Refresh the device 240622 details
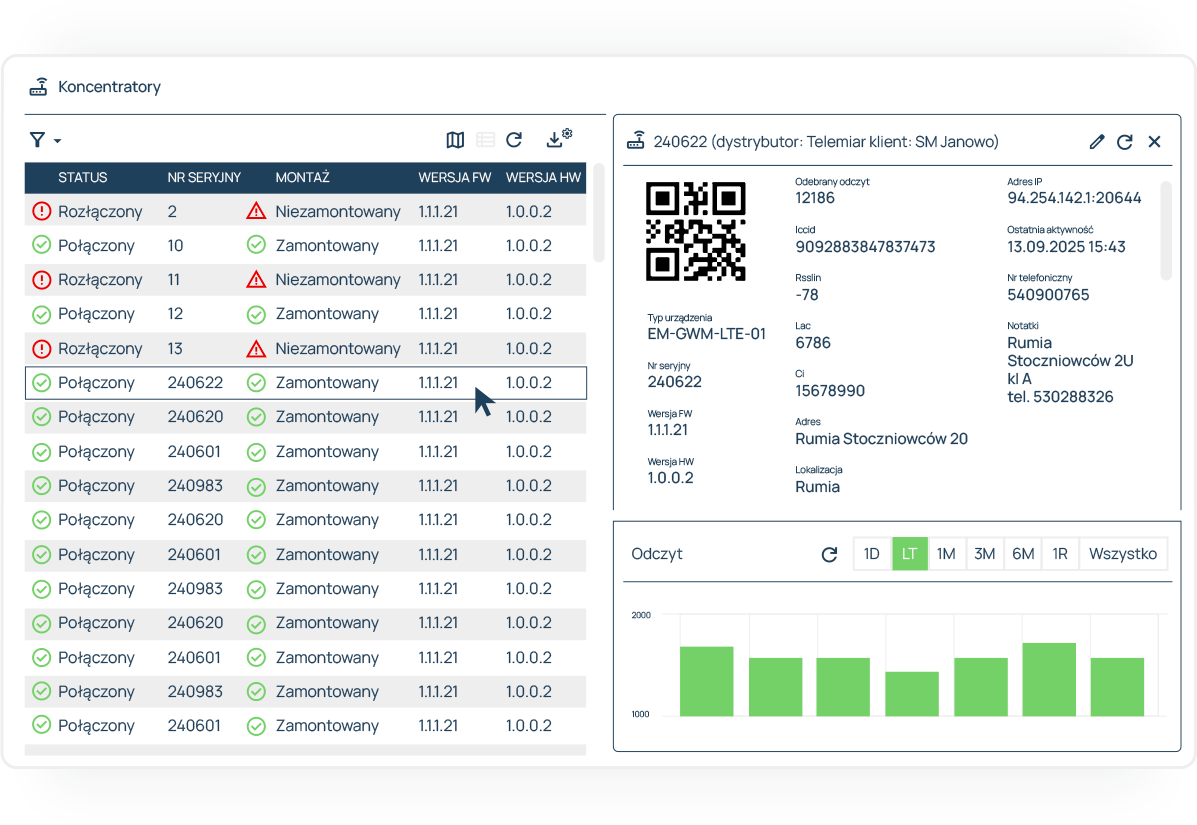 tap(1125, 142)
